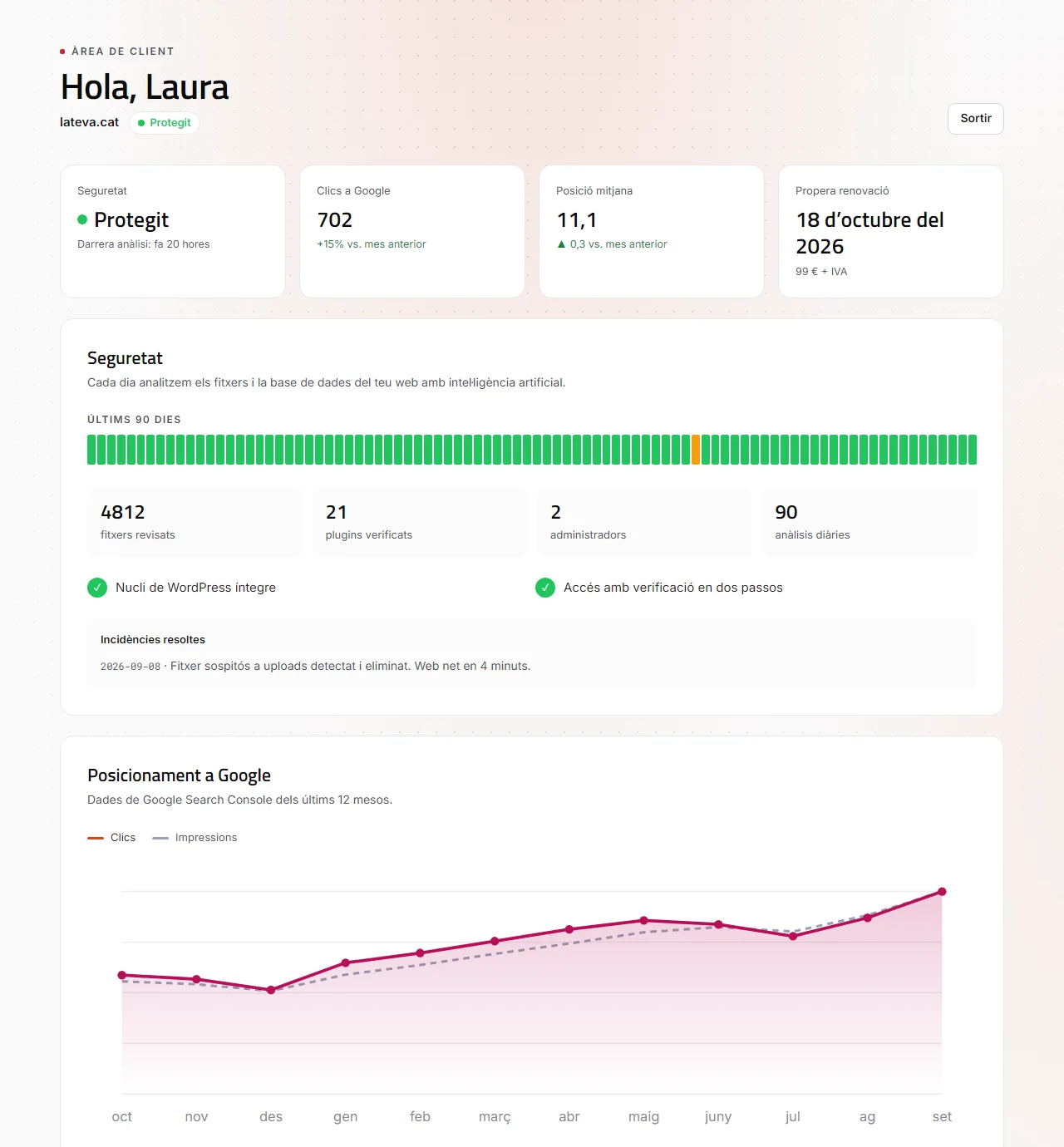Click the 21 plugins verificats stat
This screenshot has width=1064, height=1147.
coord(420,523)
